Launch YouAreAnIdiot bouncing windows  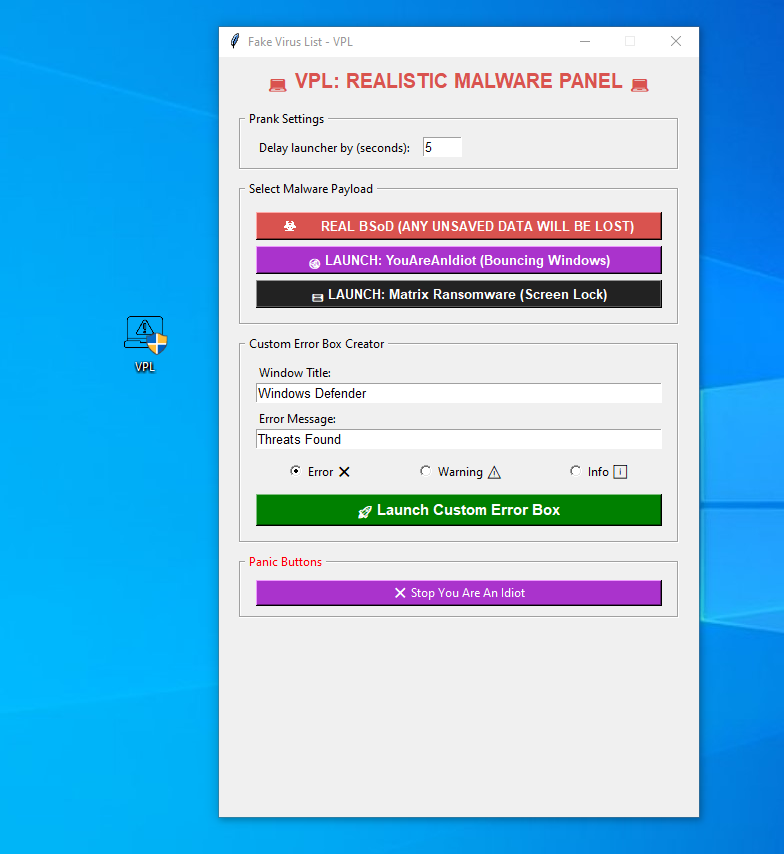459,260
